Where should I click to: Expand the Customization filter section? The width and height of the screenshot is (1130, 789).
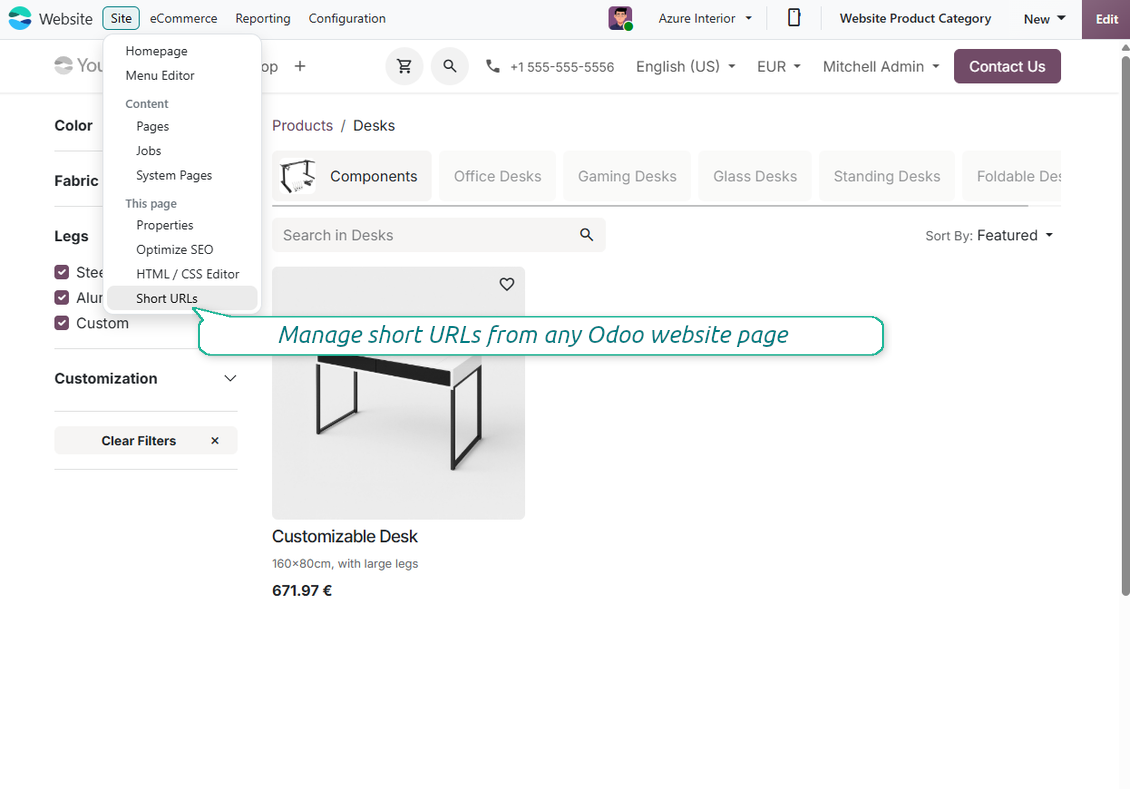click(146, 379)
